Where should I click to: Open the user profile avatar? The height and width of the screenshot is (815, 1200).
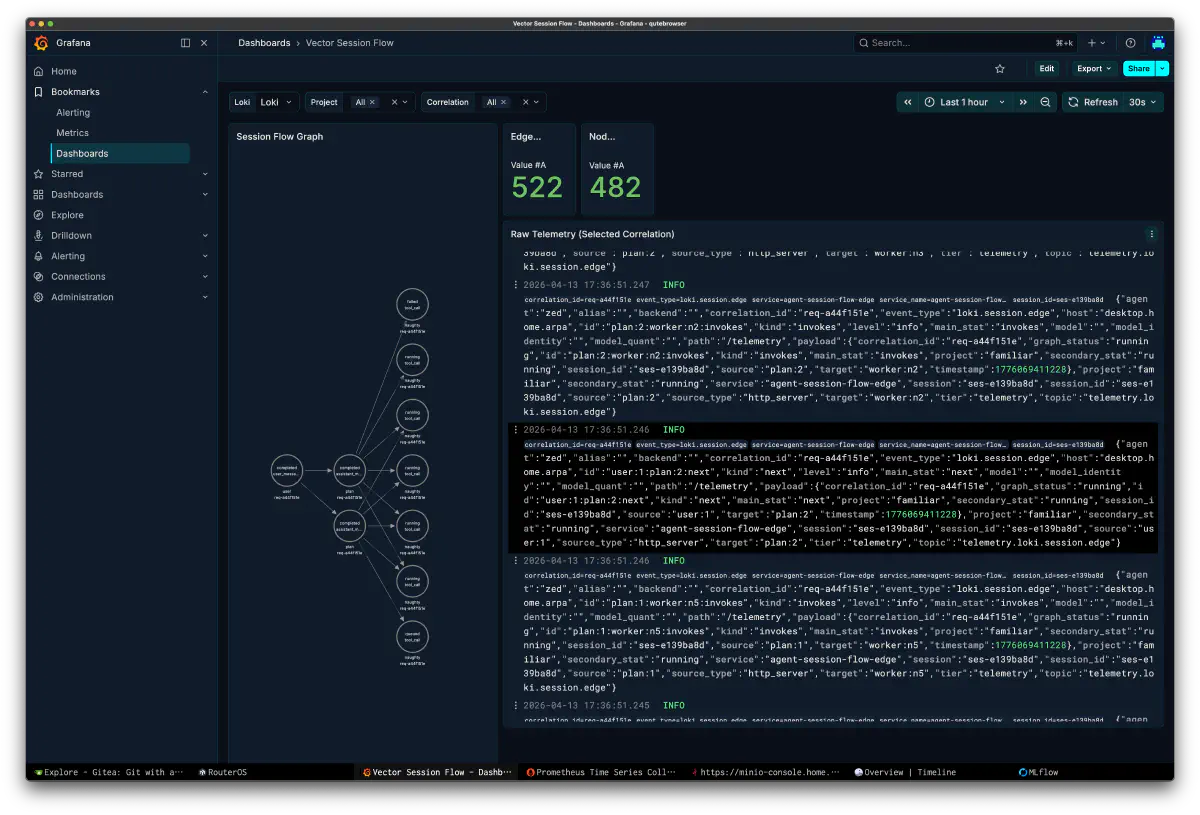click(1158, 43)
